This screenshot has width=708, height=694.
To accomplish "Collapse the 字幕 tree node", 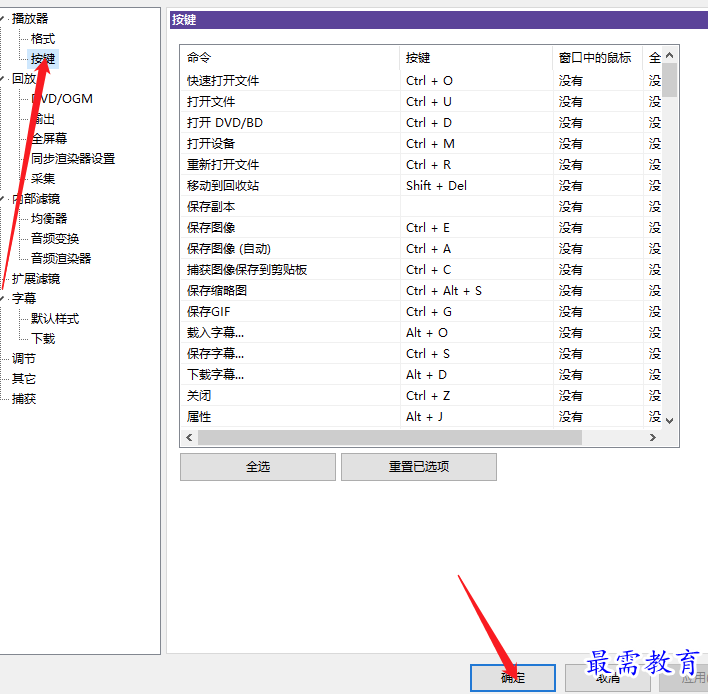I will [x=2, y=298].
